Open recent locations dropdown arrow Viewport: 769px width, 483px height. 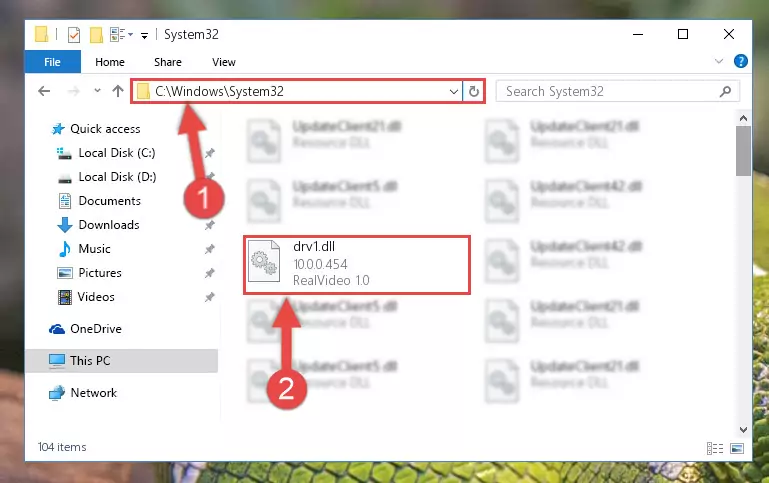pyautogui.click(x=97, y=90)
